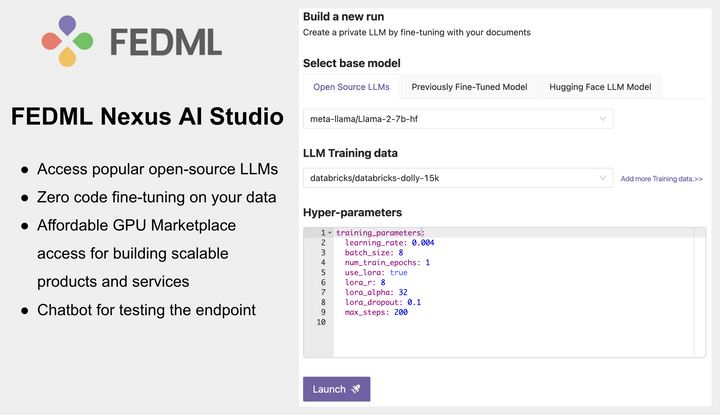Open the base model chevron arrow

[x=603, y=120]
